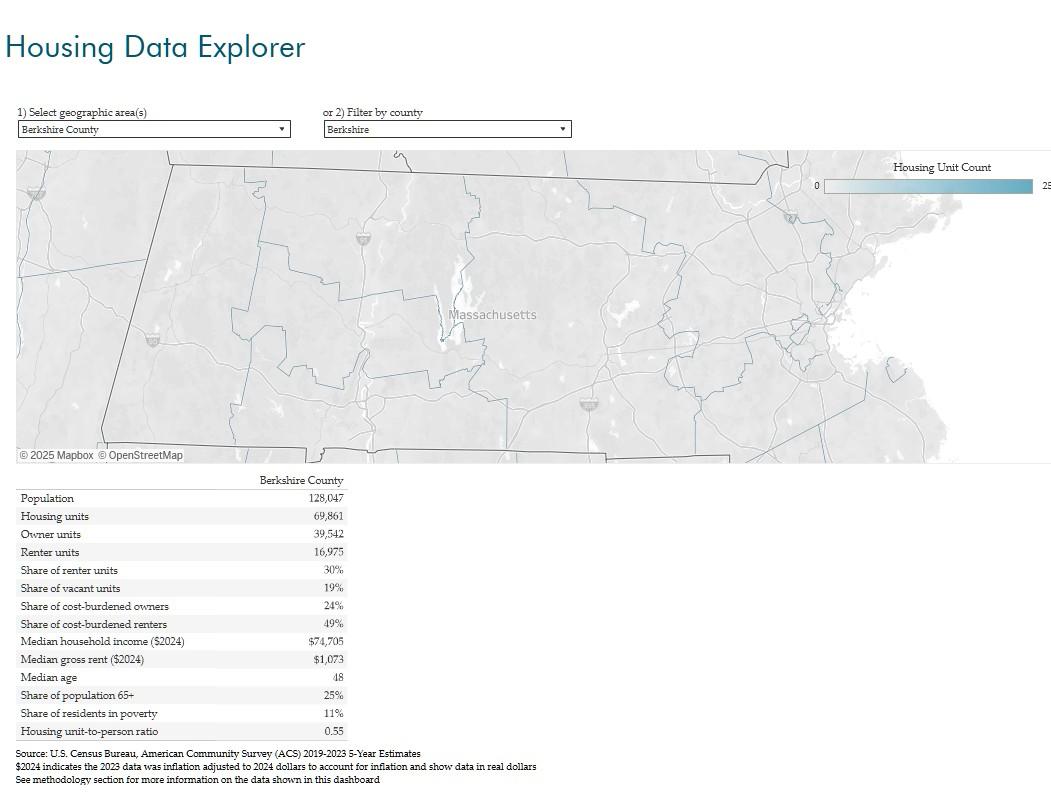This screenshot has width=1051, height=802.
Task: Open the Mapbox attribution link
Action: pyautogui.click(x=56, y=456)
